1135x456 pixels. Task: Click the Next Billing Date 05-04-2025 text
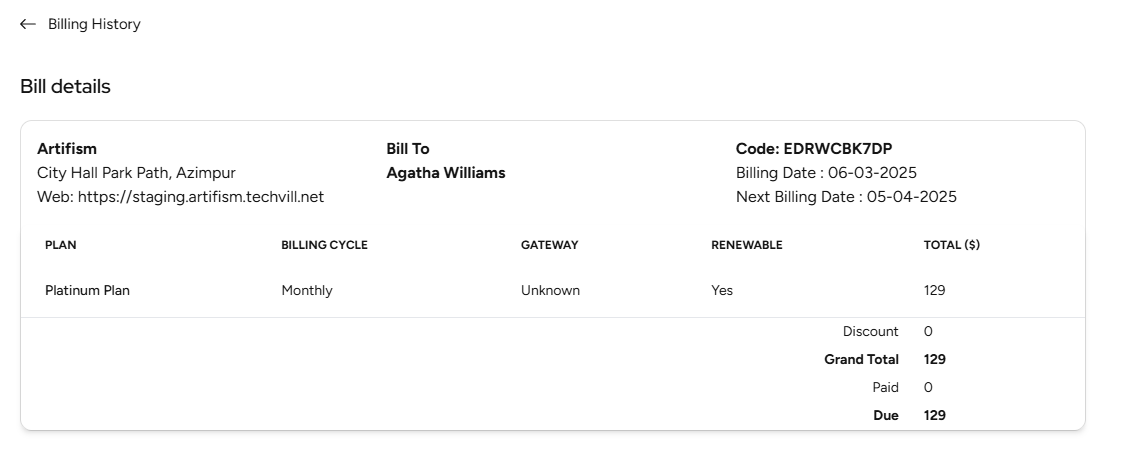click(x=846, y=197)
